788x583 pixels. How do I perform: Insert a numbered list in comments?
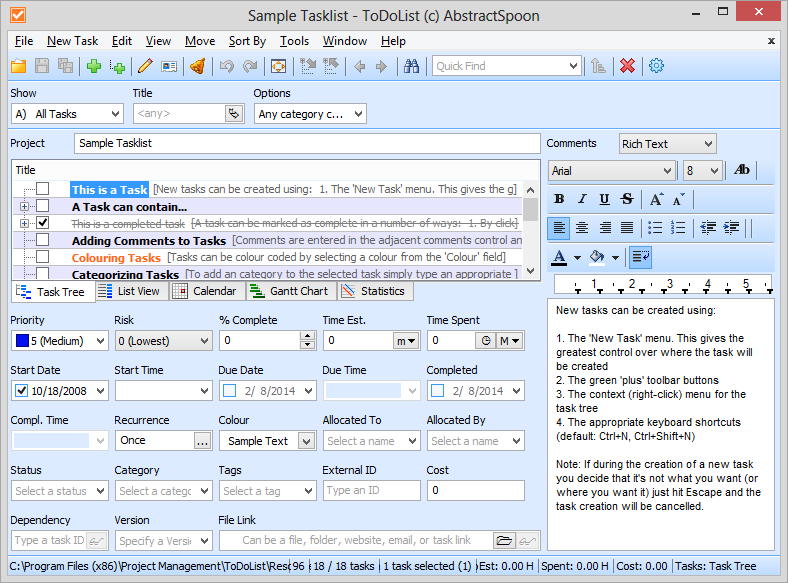point(678,228)
